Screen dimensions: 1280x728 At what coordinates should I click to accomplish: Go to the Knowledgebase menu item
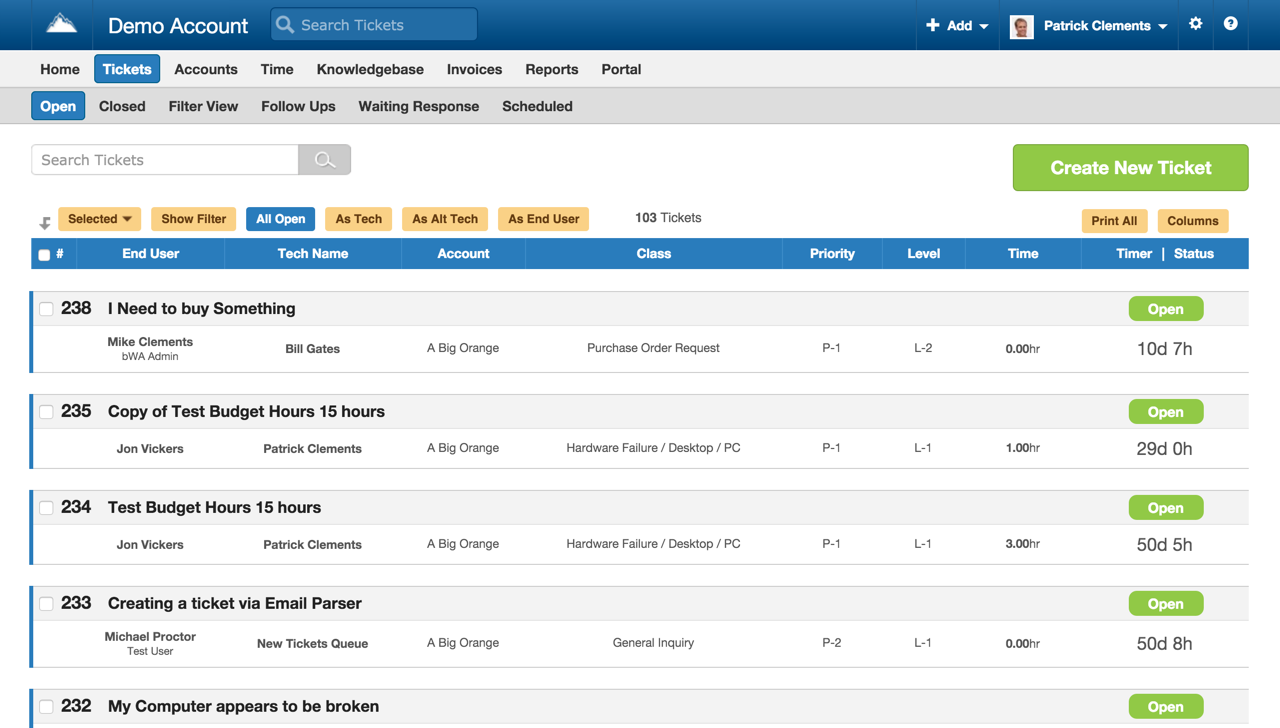tap(370, 69)
